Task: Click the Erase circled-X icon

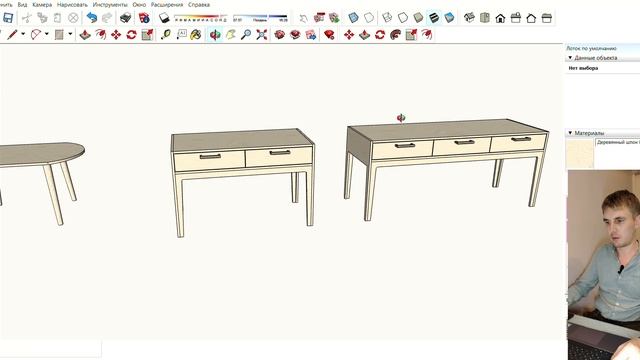Action: [x=73, y=18]
